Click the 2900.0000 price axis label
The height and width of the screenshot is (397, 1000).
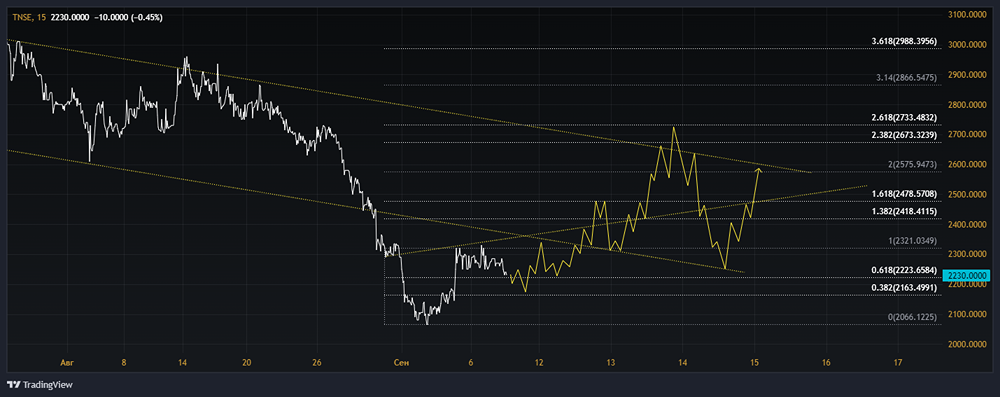coord(966,75)
